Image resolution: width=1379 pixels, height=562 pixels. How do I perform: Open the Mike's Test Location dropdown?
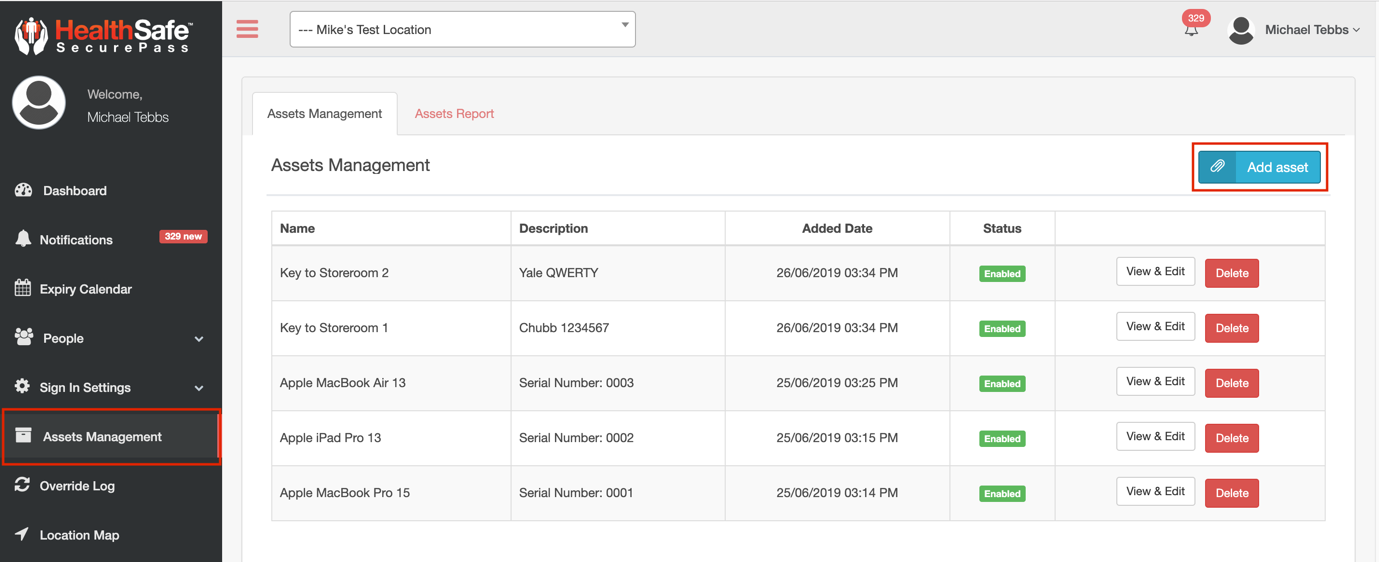(462, 30)
